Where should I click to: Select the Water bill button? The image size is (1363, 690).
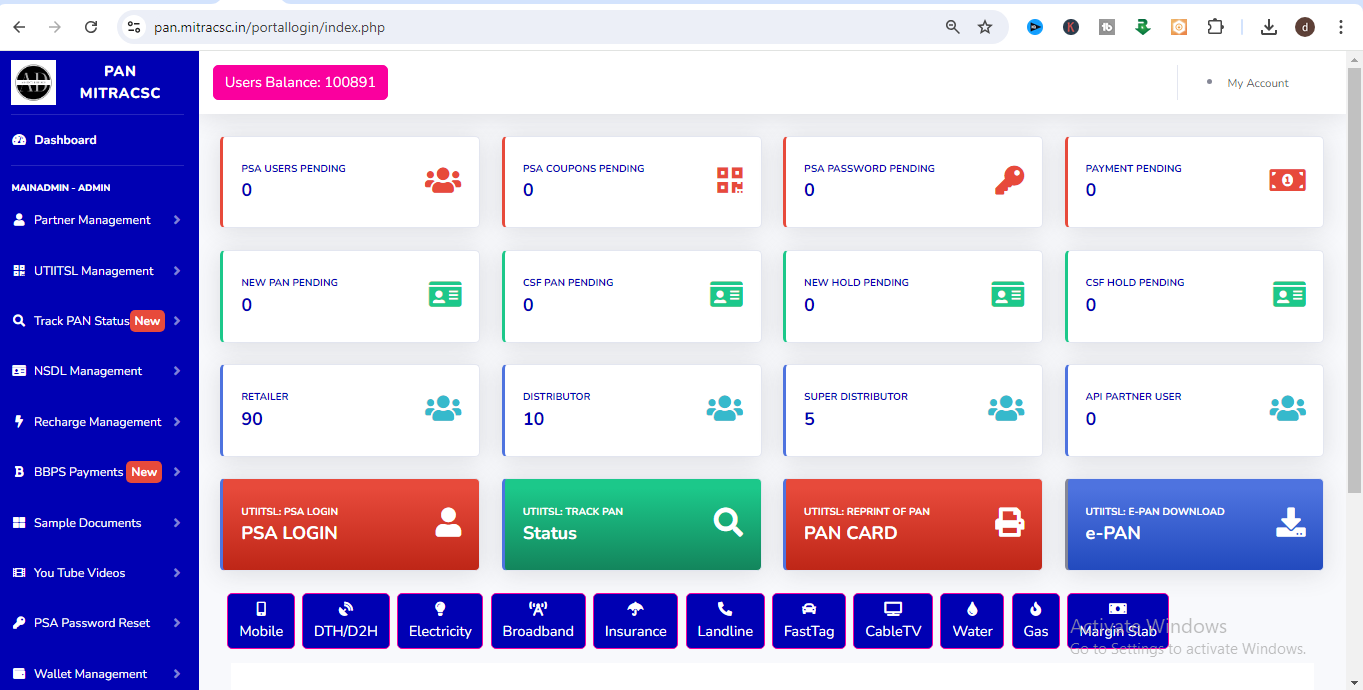click(x=973, y=621)
